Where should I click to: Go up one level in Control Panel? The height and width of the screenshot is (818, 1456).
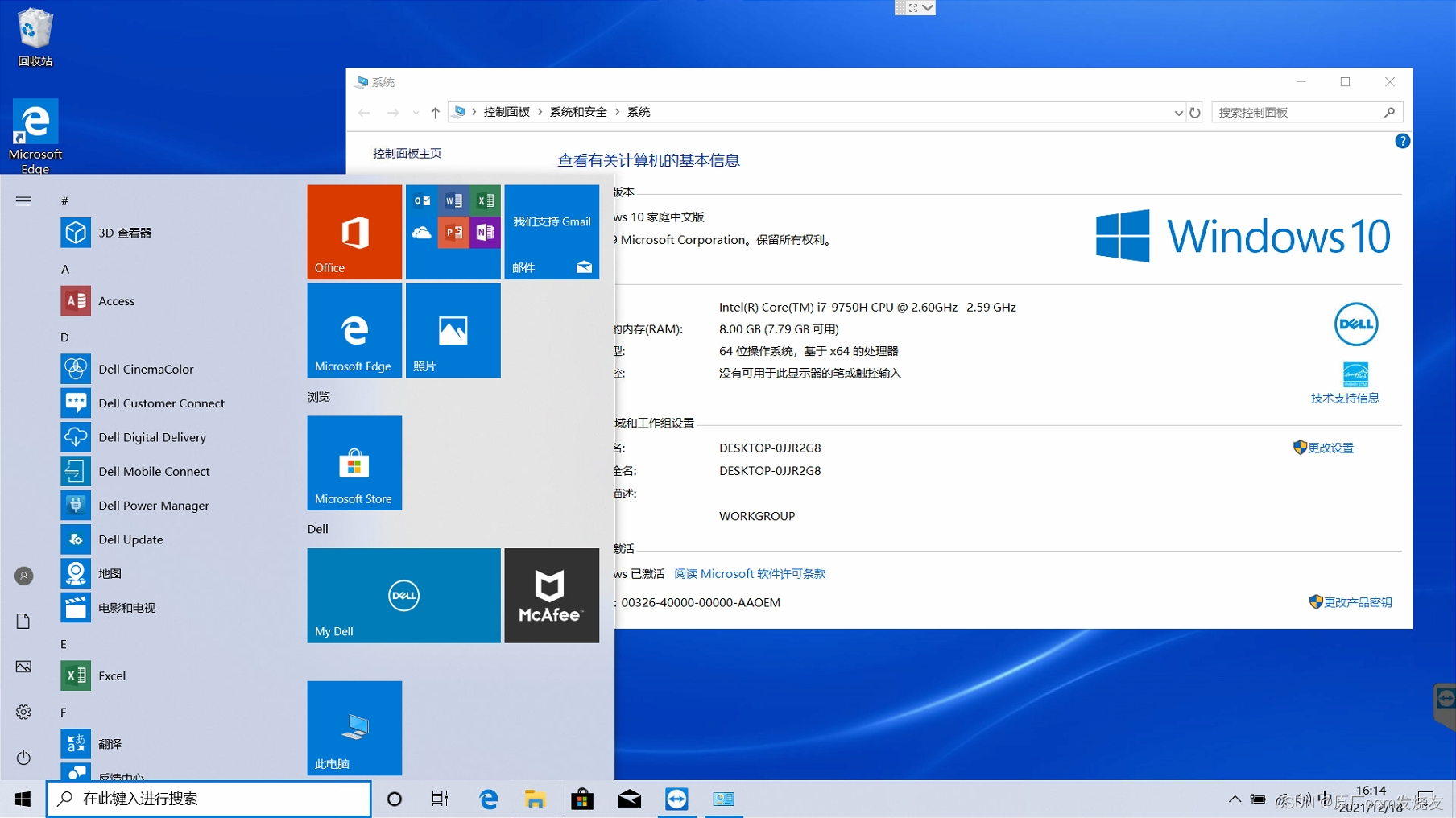click(x=435, y=113)
